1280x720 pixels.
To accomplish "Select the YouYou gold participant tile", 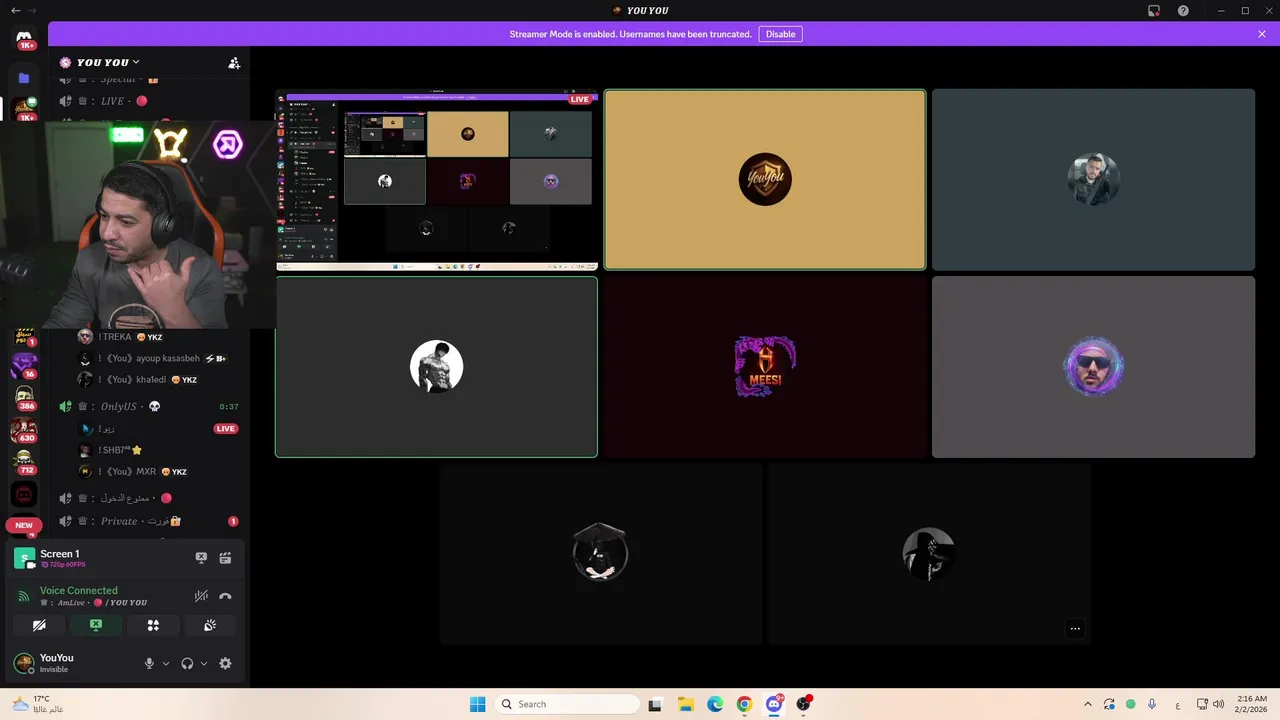I will tap(765, 180).
